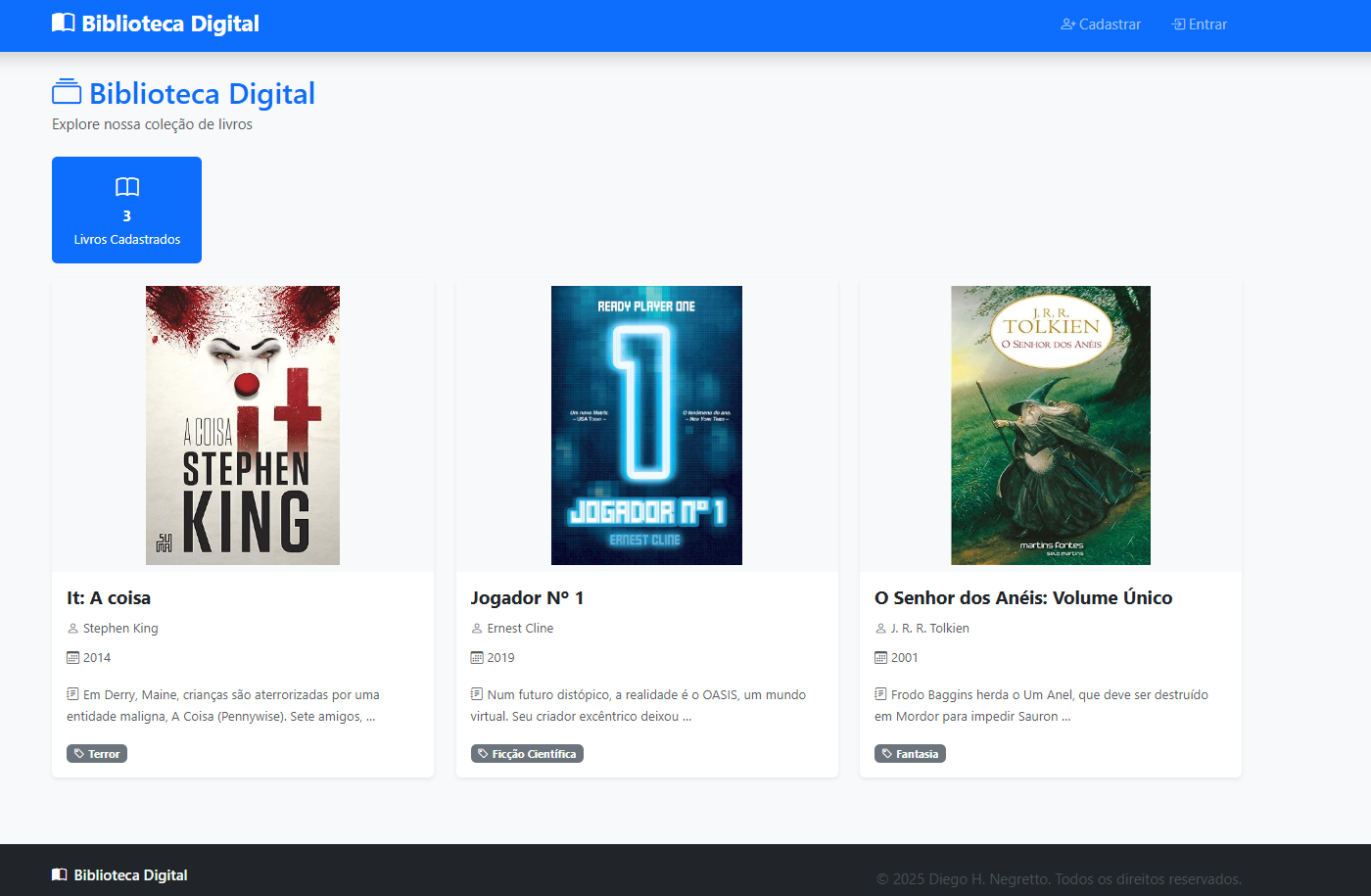Click the description starting 'Num futuro distópico'
The width and height of the screenshot is (1371, 896).
click(x=638, y=706)
